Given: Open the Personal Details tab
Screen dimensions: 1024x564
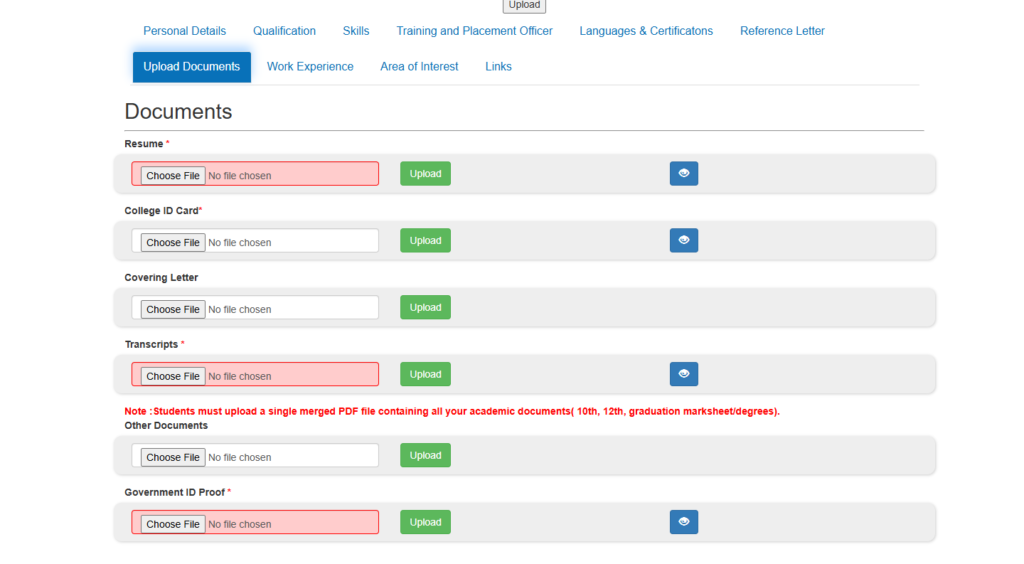Looking at the screenshot, I should [x=184, y=31].
